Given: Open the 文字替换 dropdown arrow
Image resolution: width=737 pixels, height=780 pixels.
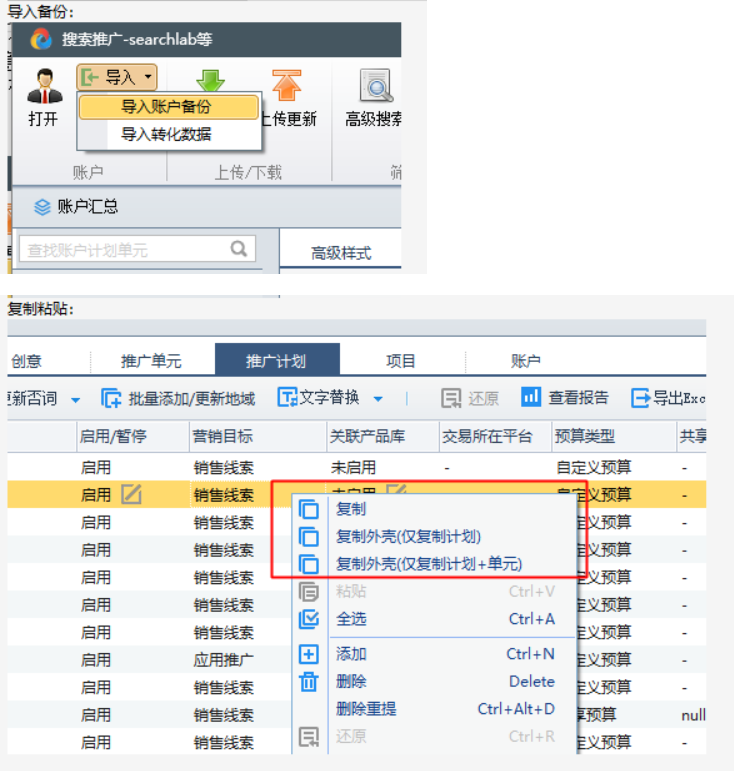Looking at the screenshot, I should [x=378, y=399].
